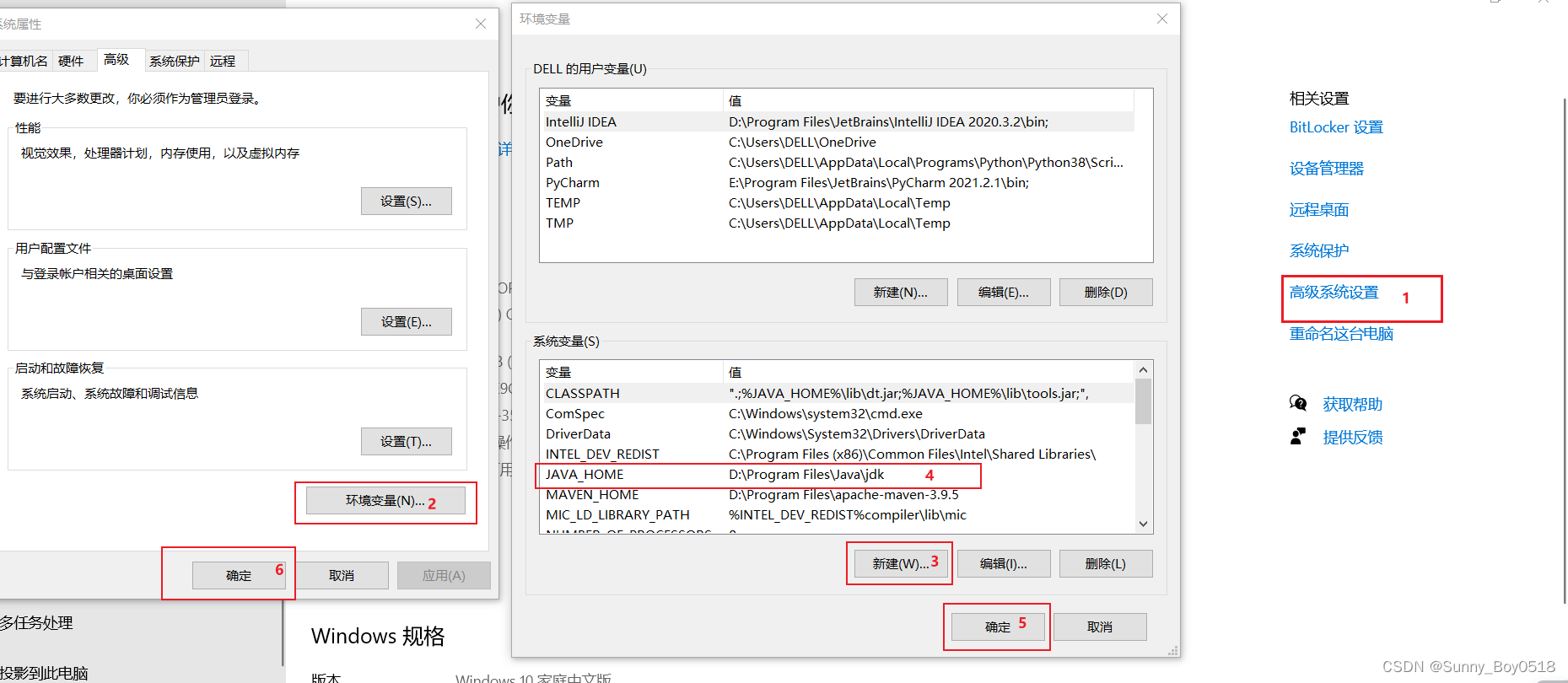Select the OneDrive user variable row
The width and height of the screenshot is (1568, 683).
point(837,142)
